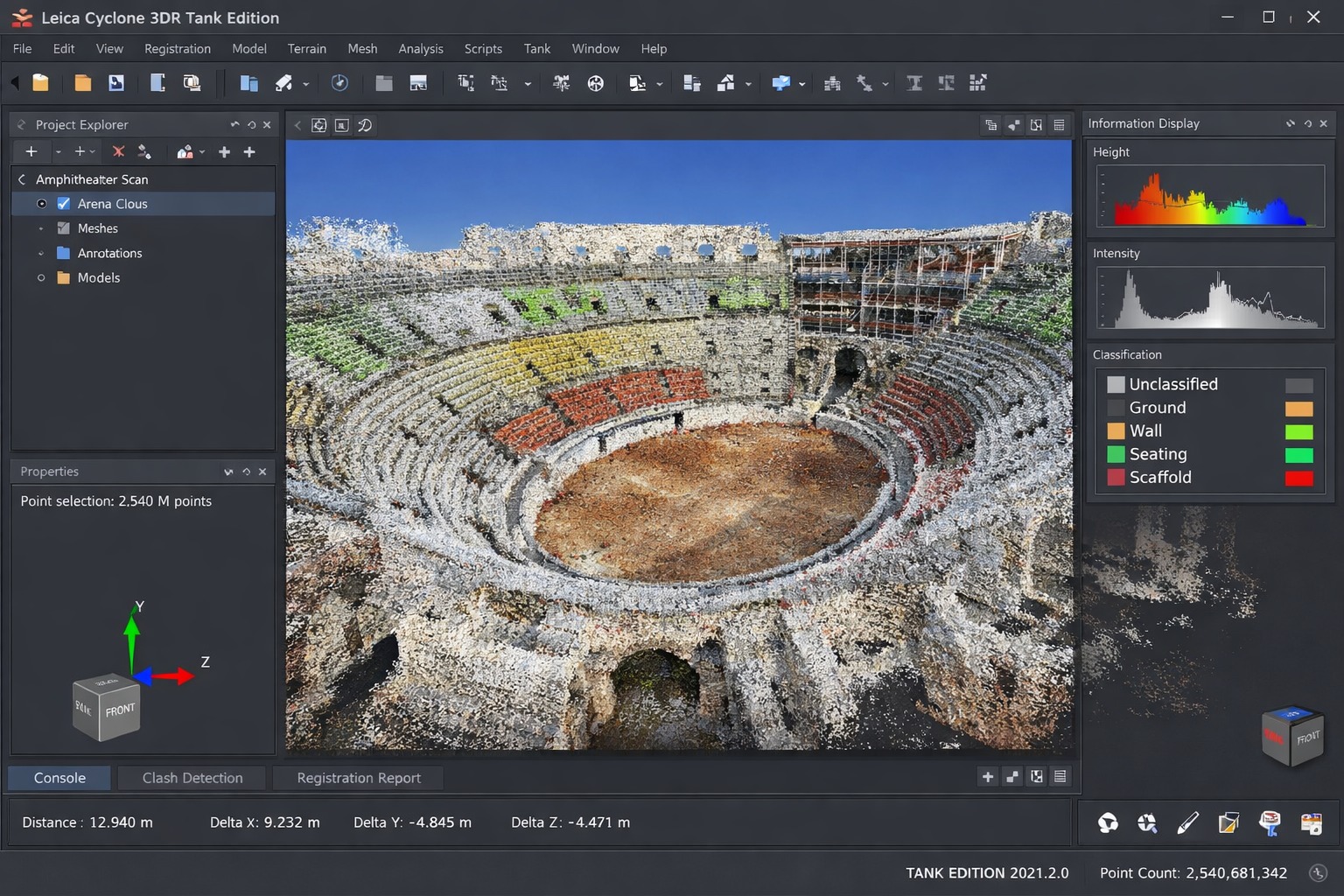
Task: Click the Height histogram chart
Action: (1211, 197)
